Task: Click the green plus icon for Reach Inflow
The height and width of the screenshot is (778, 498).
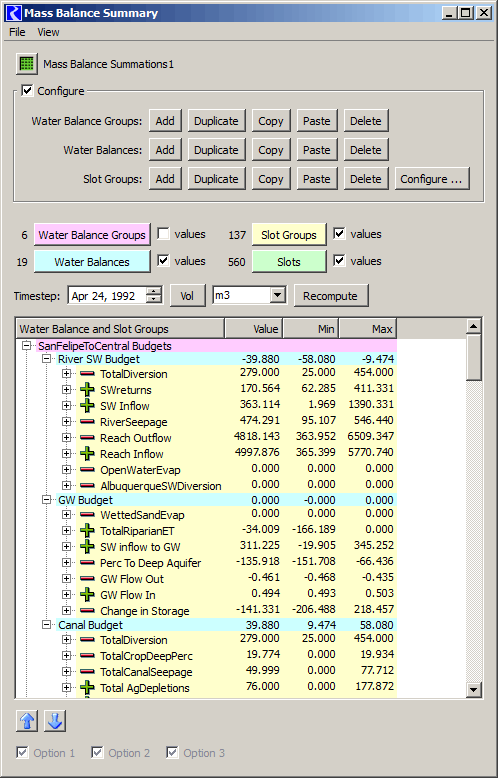Action: coord(87,454)
